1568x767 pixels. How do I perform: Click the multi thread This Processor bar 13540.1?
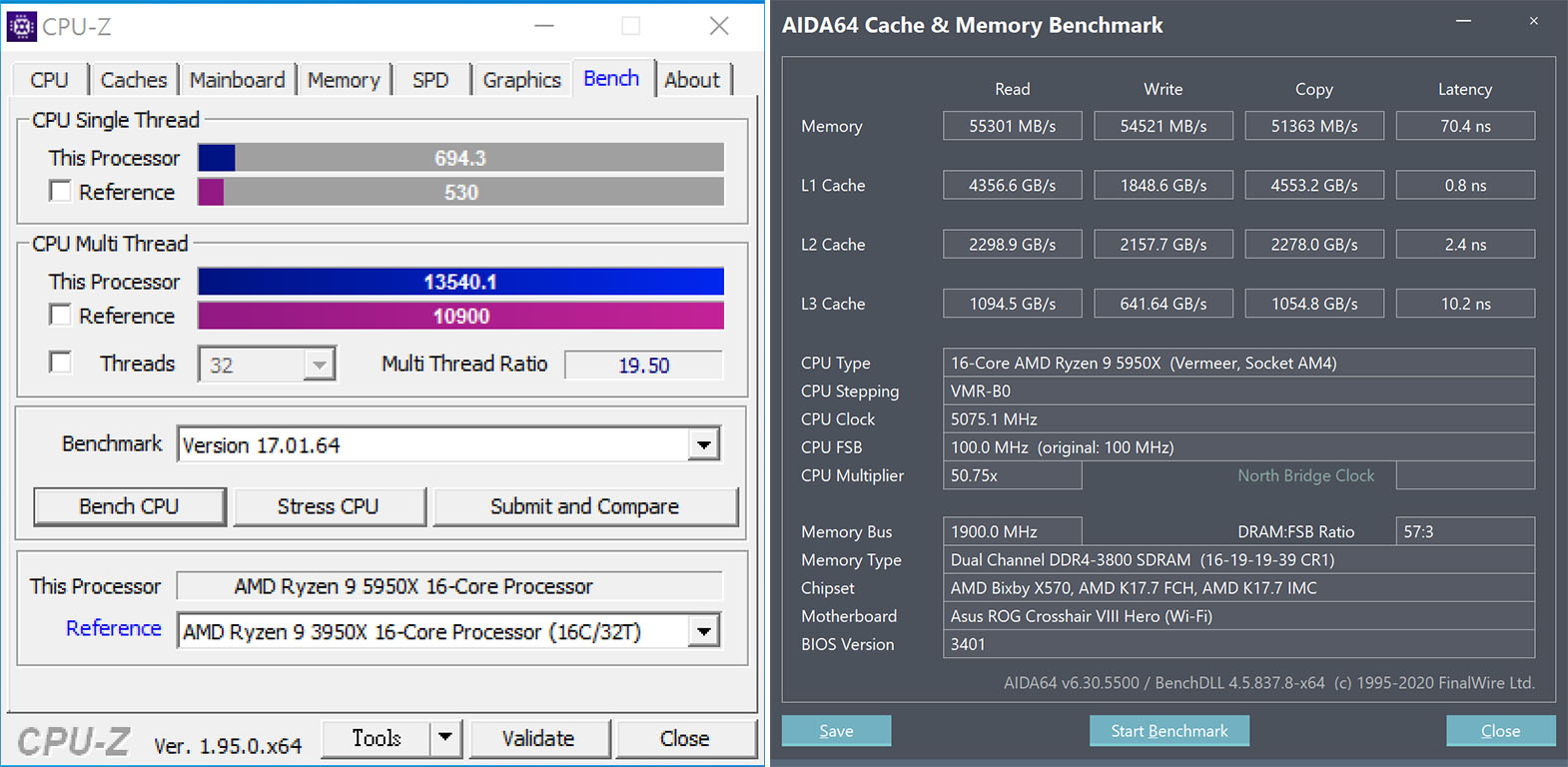point(460,282)
